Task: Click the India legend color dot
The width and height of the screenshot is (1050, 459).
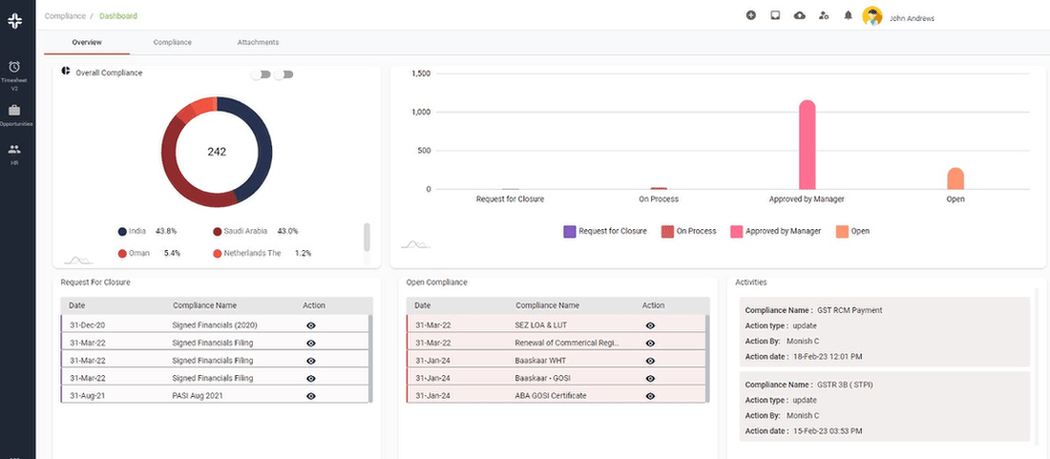Action: point(122,231)
